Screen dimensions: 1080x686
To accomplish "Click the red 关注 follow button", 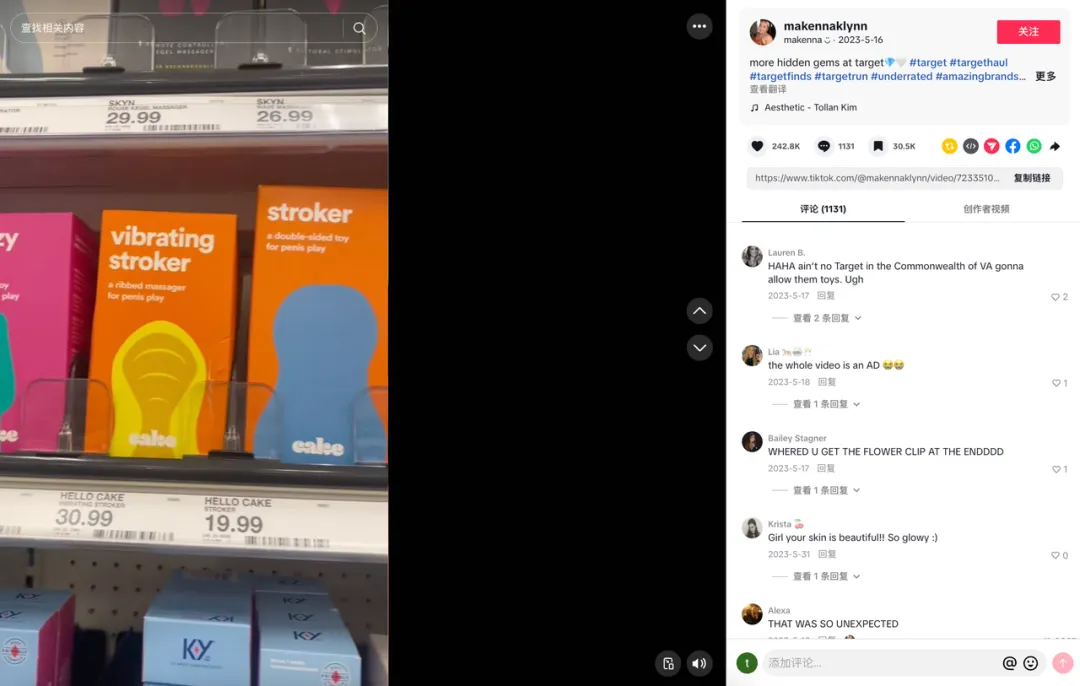I will (1028, 32).
